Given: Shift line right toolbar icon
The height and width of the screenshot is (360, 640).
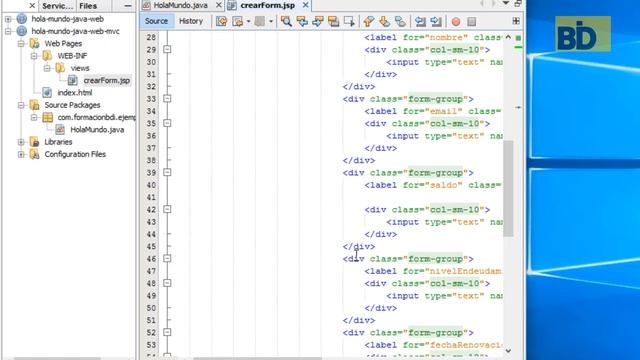Looking at the screenshot, I should tap(436, 21).
